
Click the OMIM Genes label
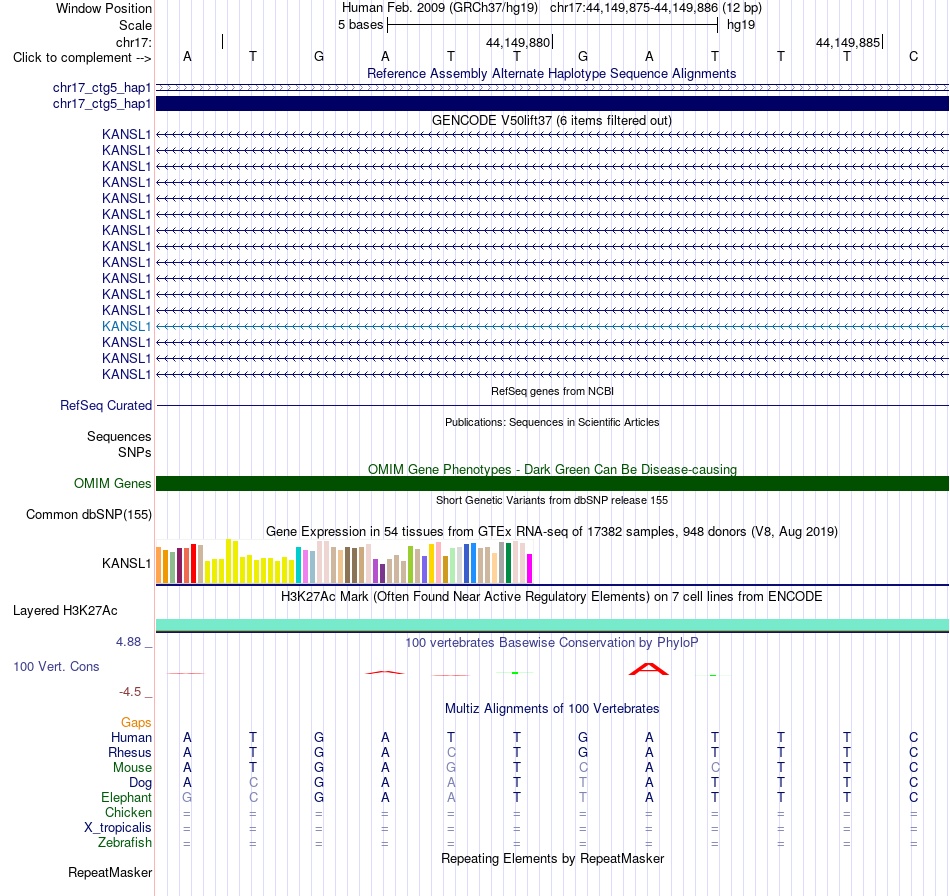(112, 483)
